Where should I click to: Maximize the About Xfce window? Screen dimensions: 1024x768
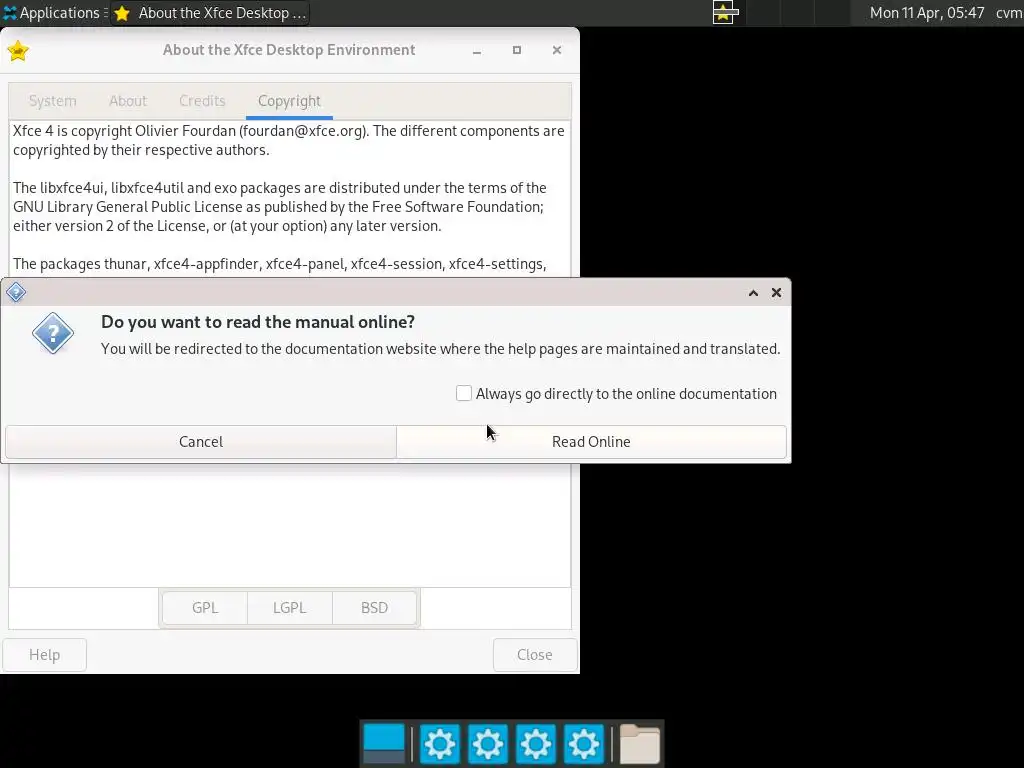pos(517,50)
